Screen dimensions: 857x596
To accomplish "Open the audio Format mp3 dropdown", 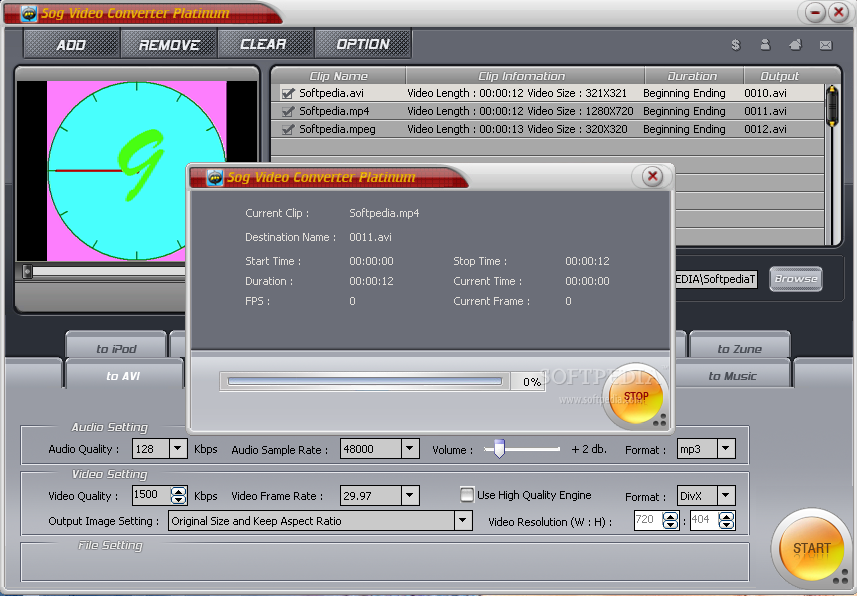I will (x=725, y=449).
